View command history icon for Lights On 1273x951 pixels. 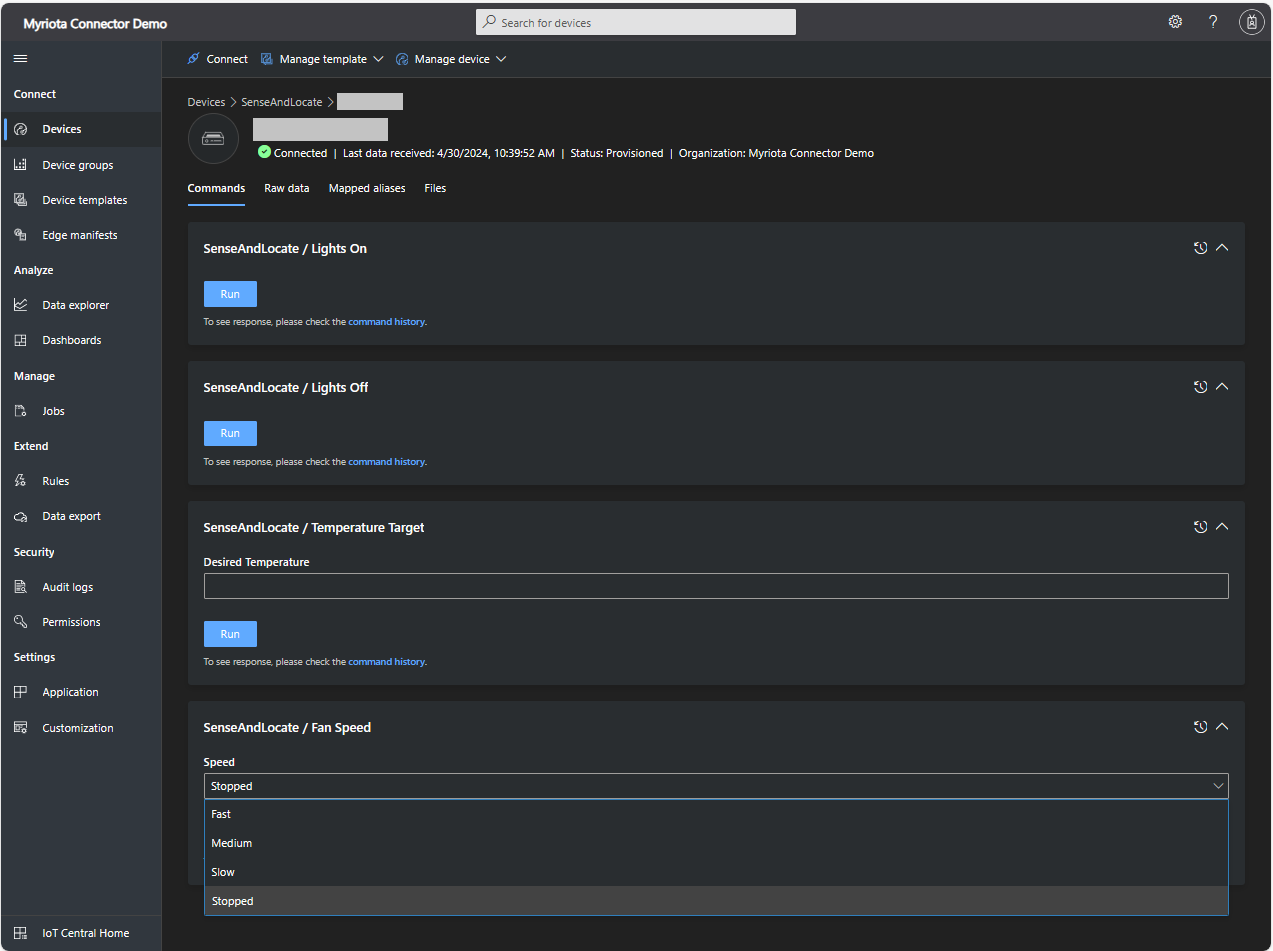tap(1200, 248)
